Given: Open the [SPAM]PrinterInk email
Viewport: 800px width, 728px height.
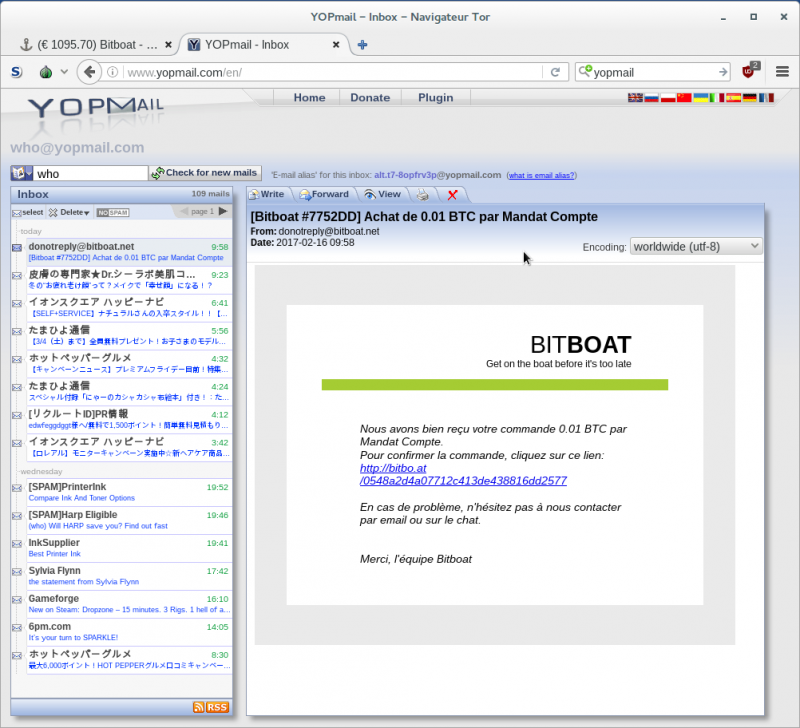Looking at the screenshot, I should click(129, 492).
